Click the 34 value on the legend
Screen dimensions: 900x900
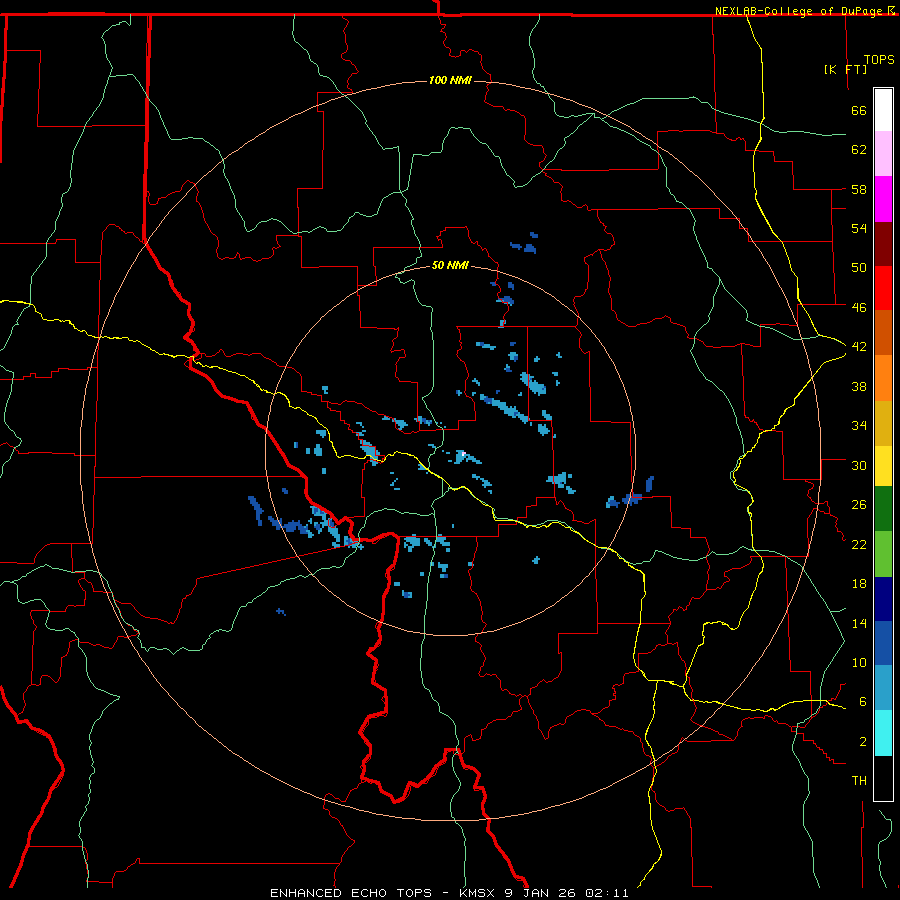coord(859,426)
